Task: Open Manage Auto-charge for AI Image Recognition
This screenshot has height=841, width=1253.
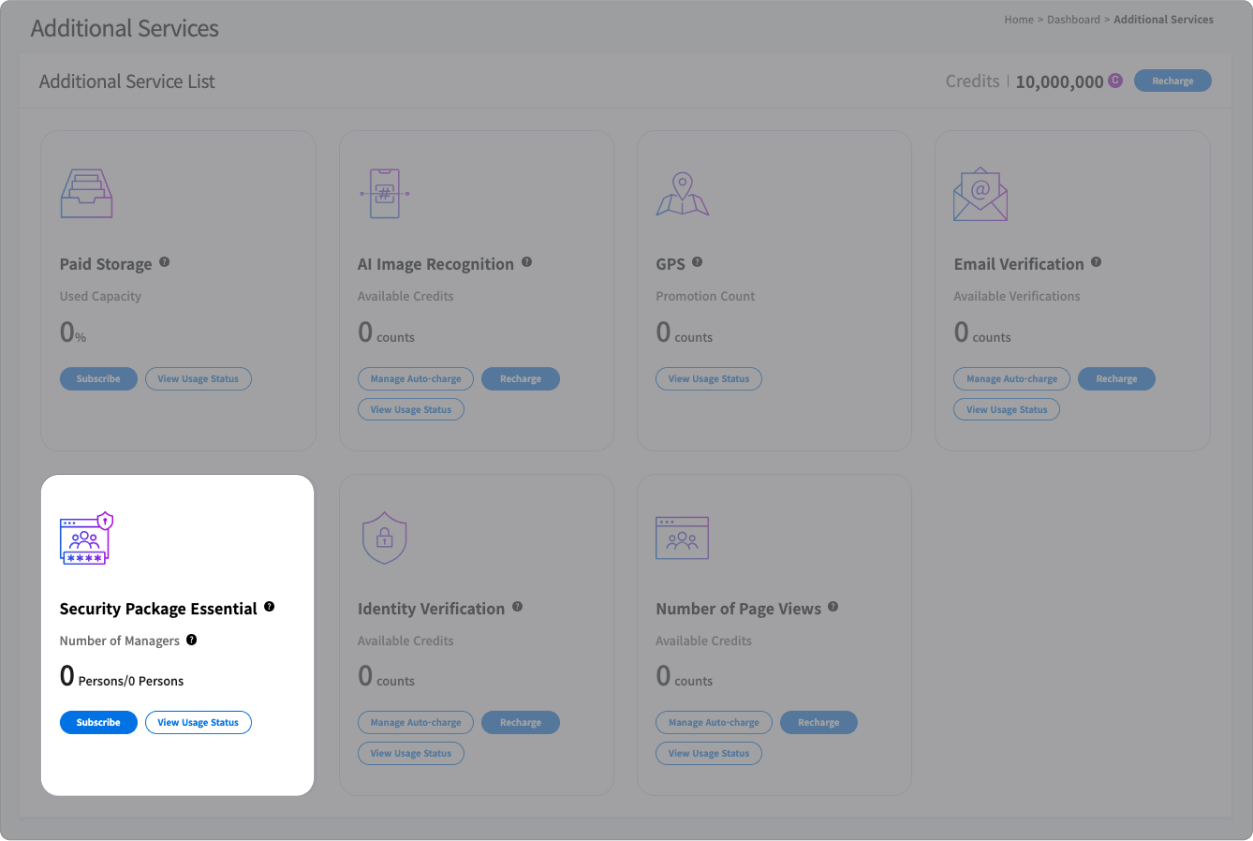Action: 416,379
